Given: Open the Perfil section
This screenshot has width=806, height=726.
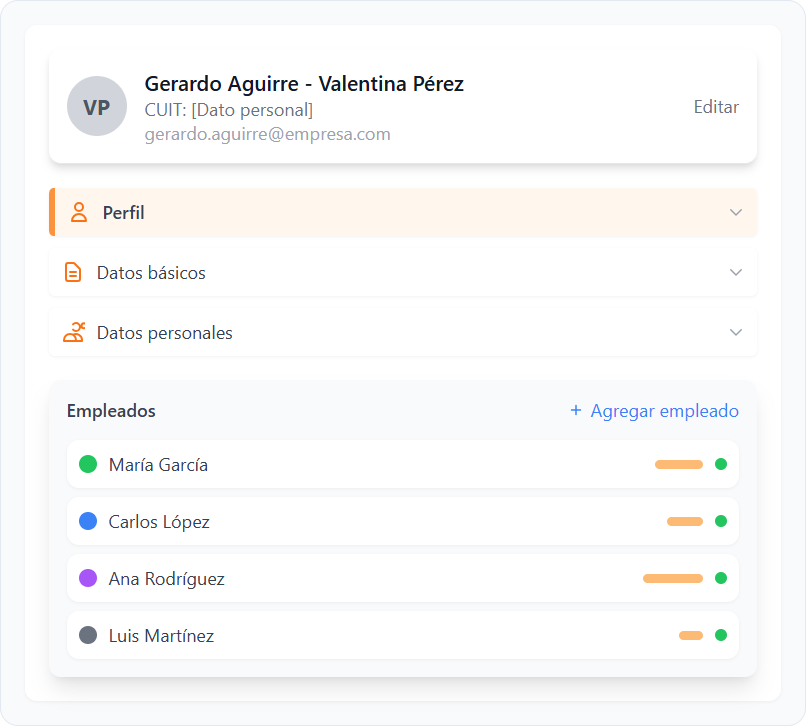Looking at the screenshot, I should 124,213.
